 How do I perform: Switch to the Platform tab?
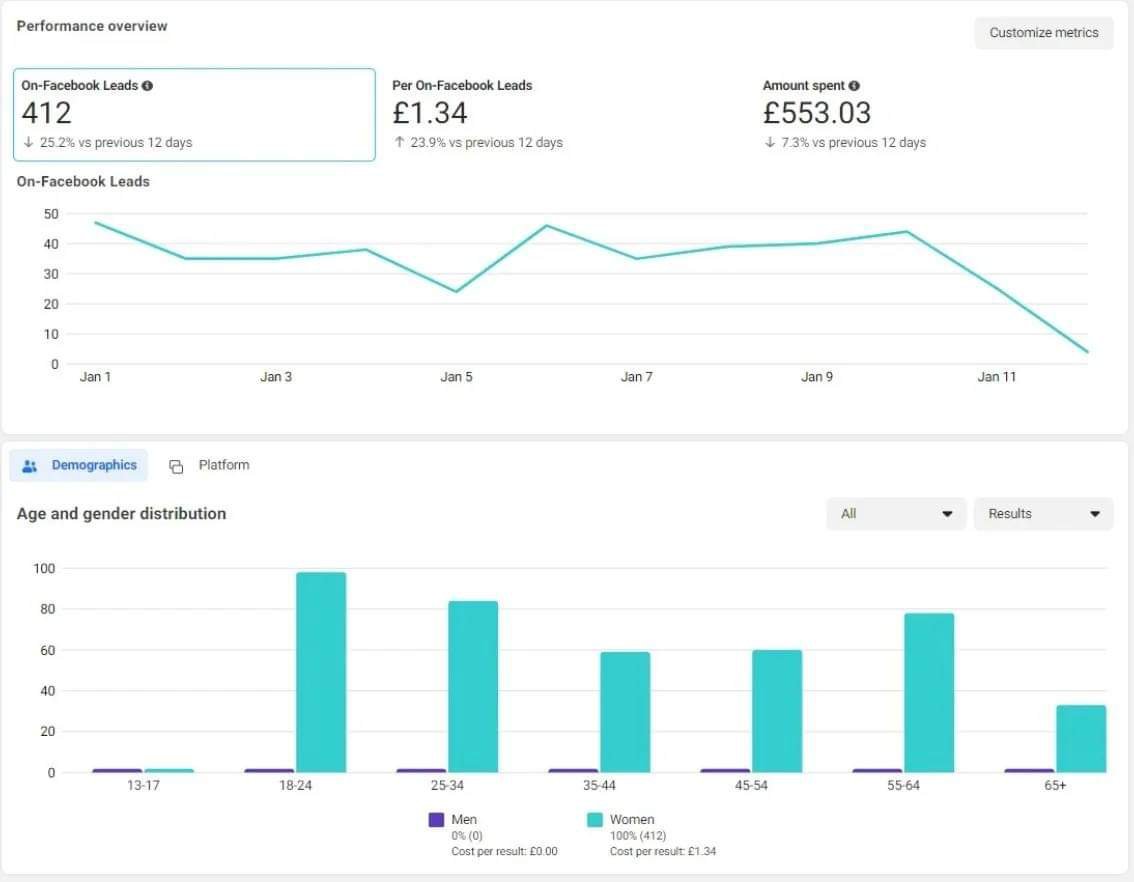tap(209, 465)
